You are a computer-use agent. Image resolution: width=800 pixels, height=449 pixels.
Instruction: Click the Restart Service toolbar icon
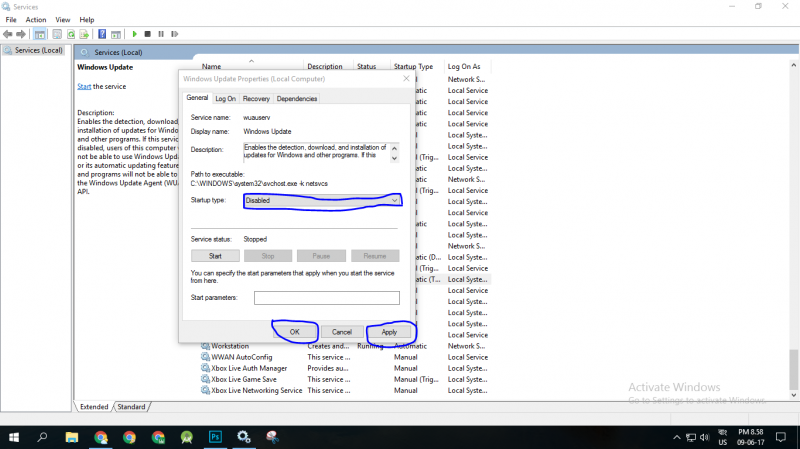[174, 34]
